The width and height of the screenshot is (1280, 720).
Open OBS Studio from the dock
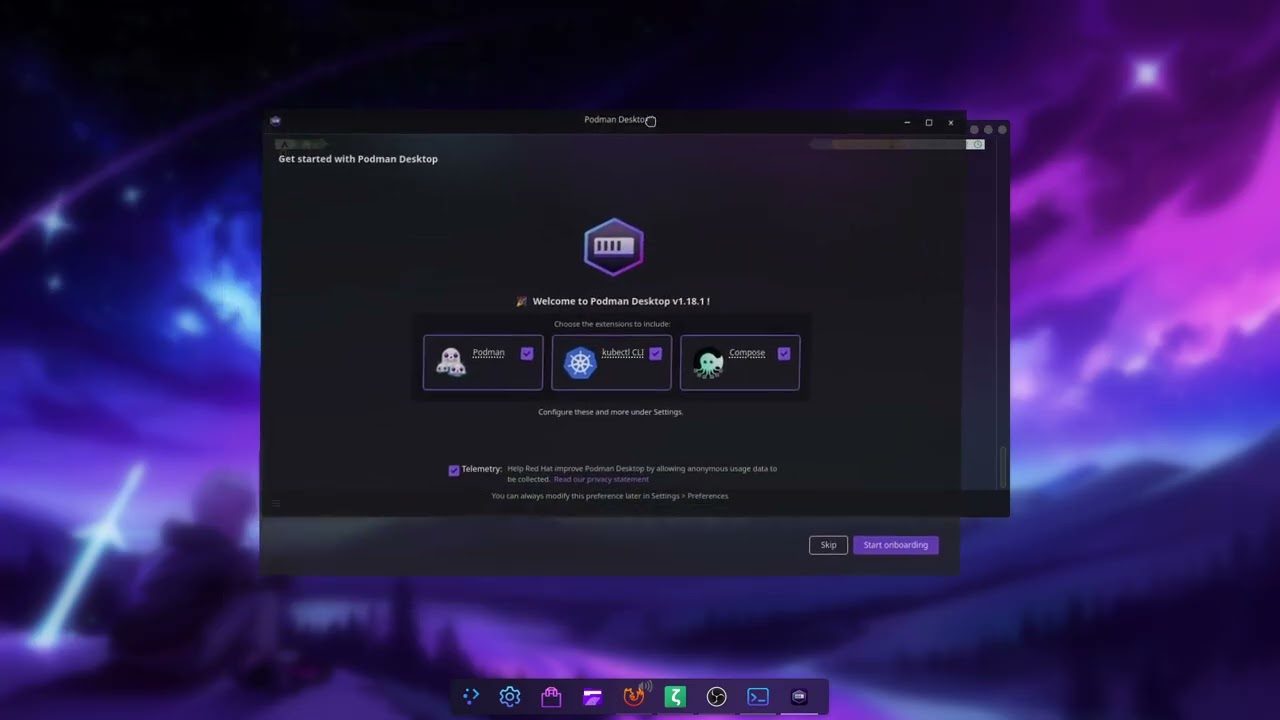tap(716, 697)
